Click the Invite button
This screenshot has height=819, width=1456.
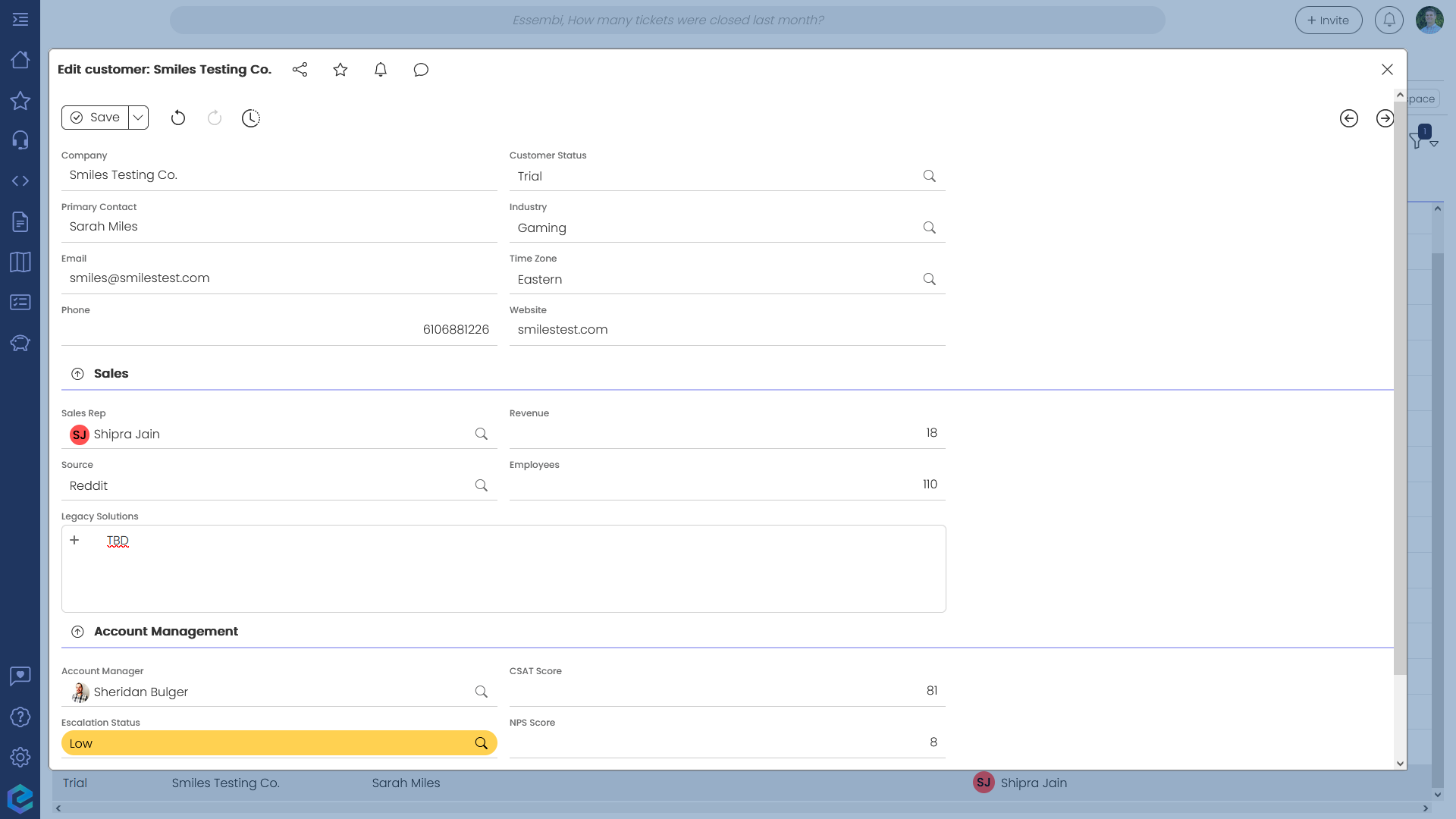tap(1329, 20)
